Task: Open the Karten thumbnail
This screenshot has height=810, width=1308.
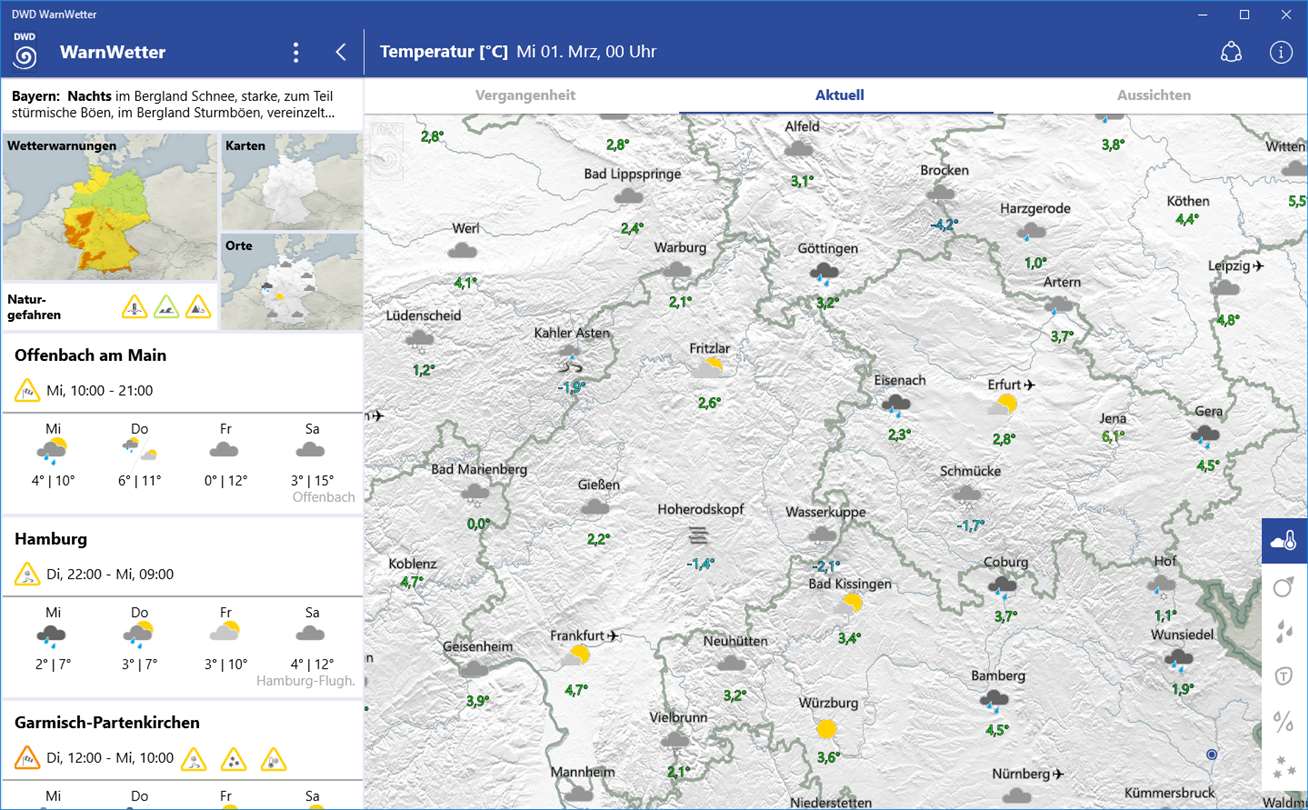Action: pos(291,182)
